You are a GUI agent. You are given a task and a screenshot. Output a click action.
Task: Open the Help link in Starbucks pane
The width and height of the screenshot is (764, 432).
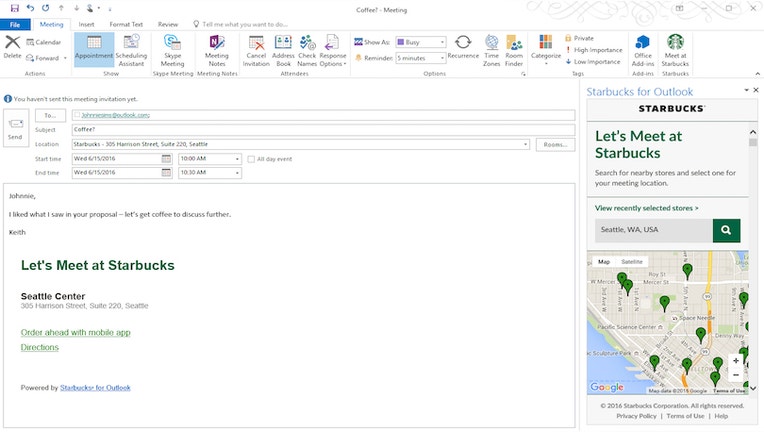tap(721, 416)
